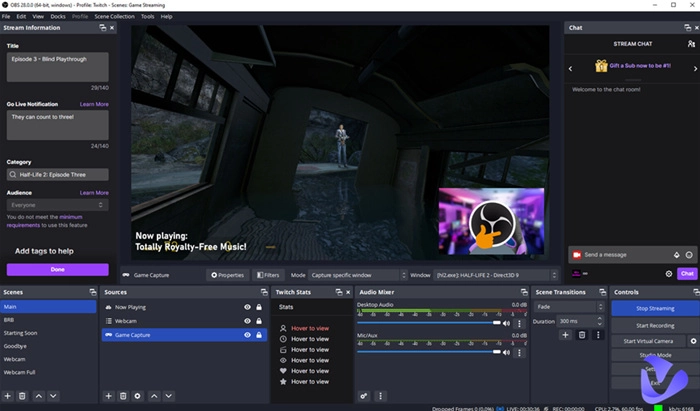This screenshot has height=411, width=700.
Task: Open virtual camera settings gear icon
Action: [693, 341]
